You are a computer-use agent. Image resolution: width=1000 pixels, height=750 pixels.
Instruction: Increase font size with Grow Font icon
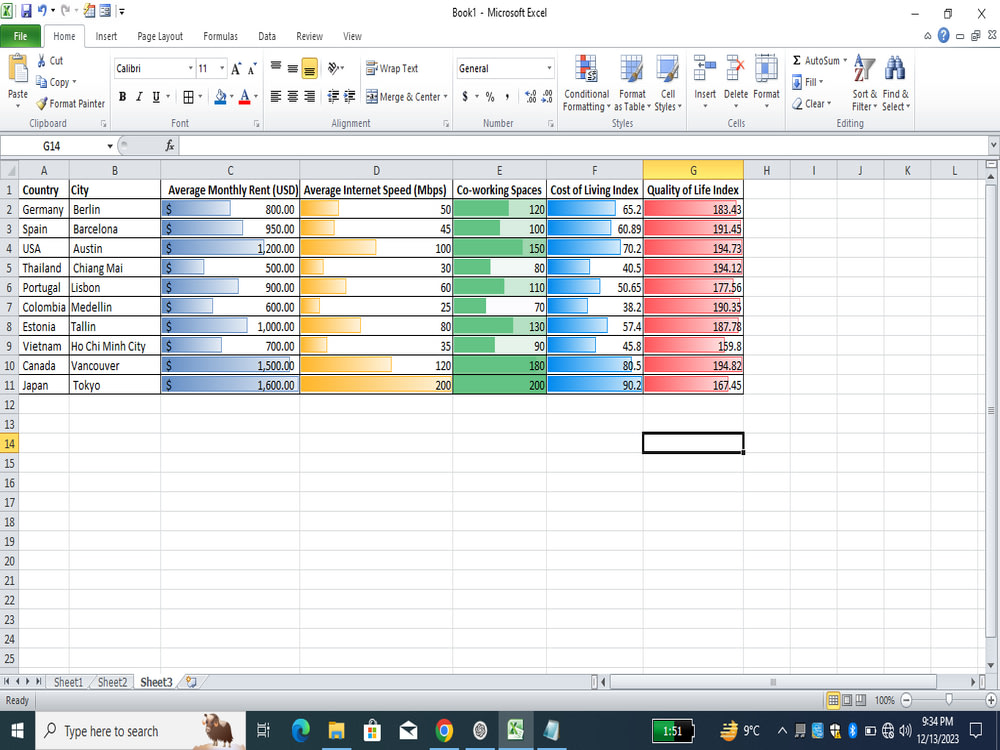click(236, 69)
